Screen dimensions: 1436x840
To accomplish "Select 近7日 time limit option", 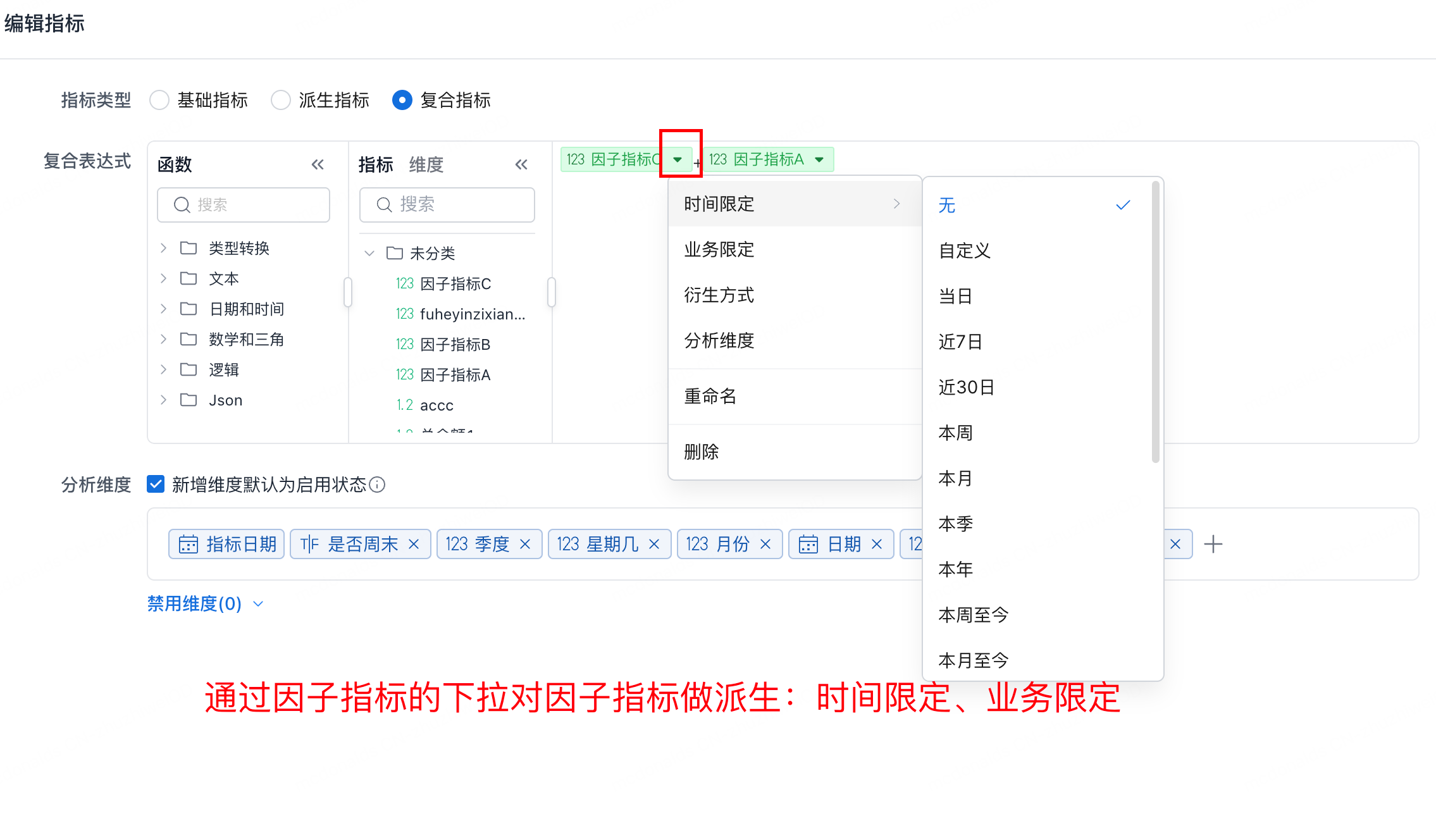I will click(960, 342).
